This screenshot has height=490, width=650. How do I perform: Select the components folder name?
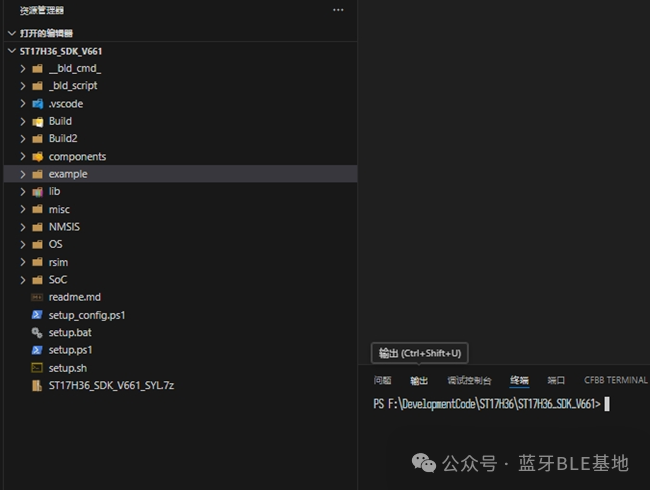(77, 157)
